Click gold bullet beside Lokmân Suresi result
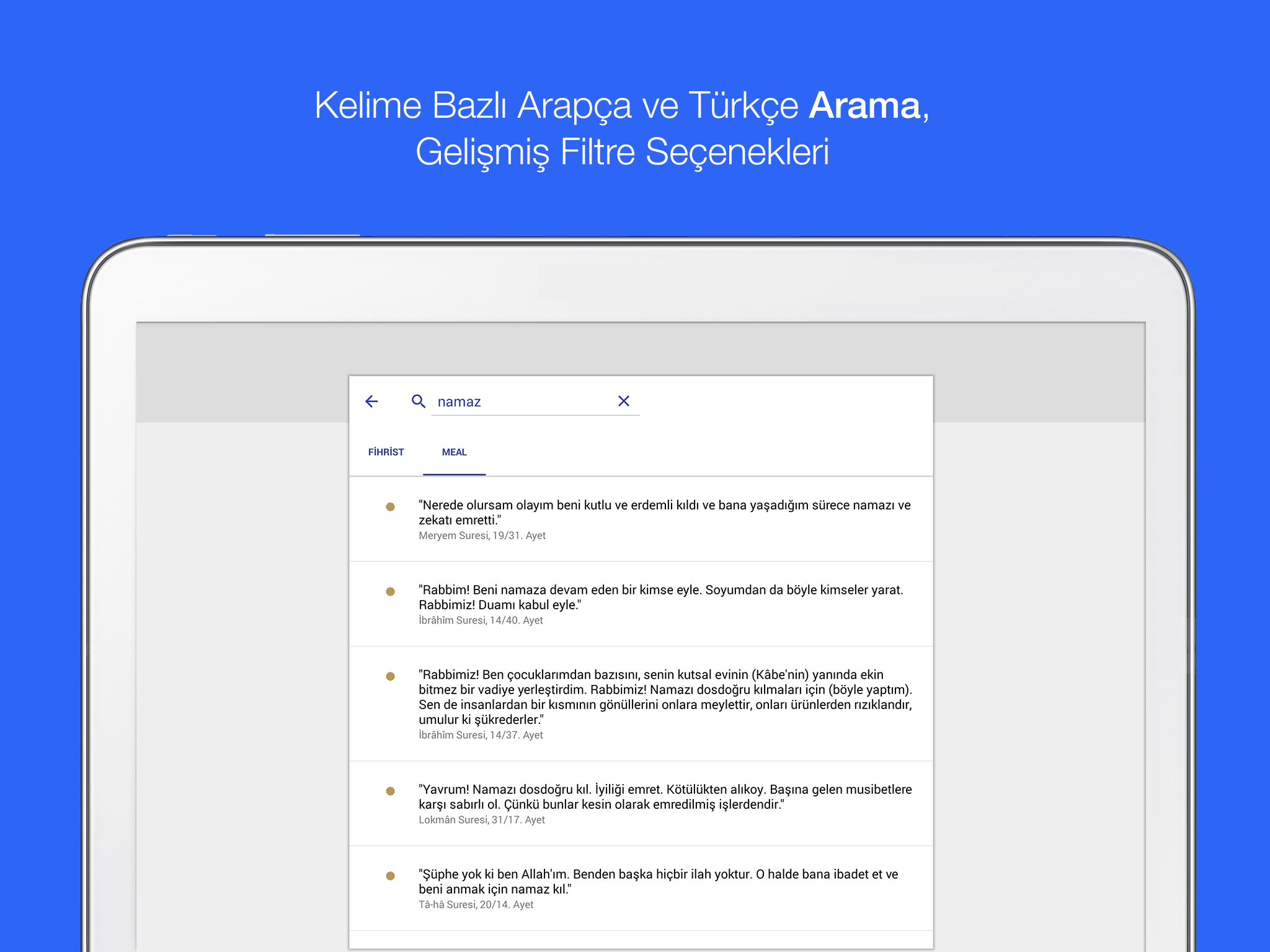Image resolution: width=1270 pixels, height=952 pixels. point(390,791)
